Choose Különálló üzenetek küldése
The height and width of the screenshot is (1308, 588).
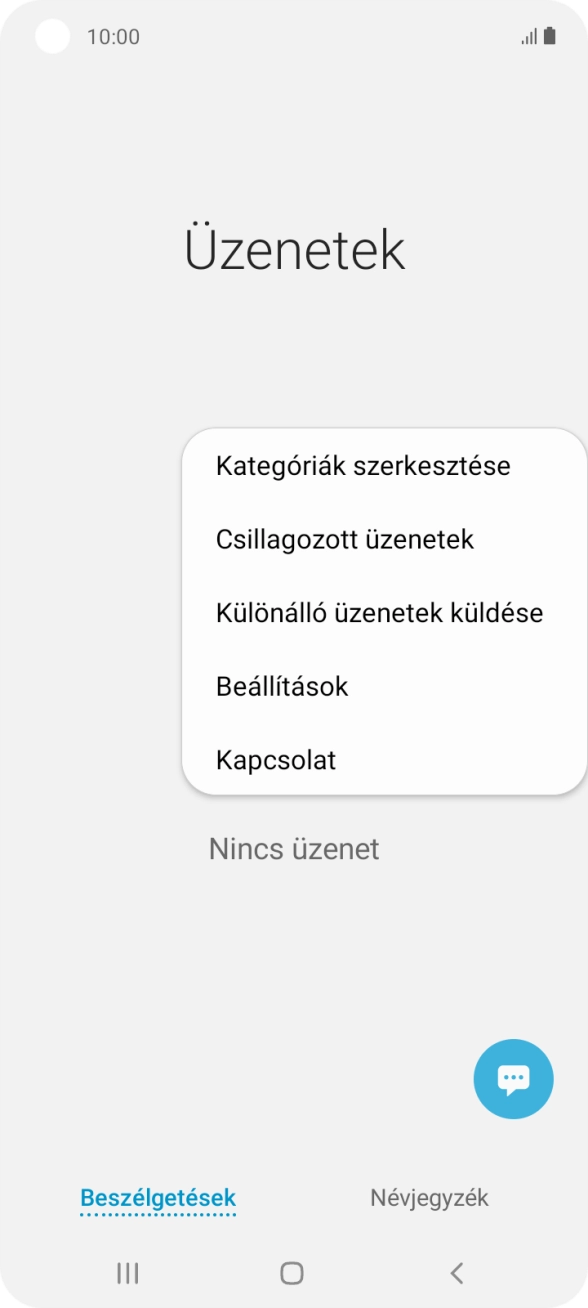(x=379, y=613)
